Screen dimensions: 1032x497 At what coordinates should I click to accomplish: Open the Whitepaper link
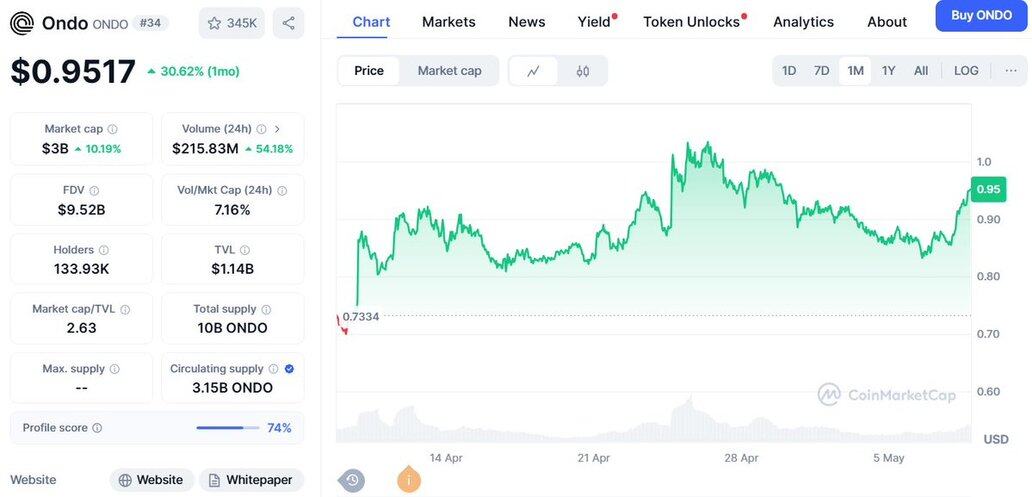pyautogui.click(x=251, y=480)
